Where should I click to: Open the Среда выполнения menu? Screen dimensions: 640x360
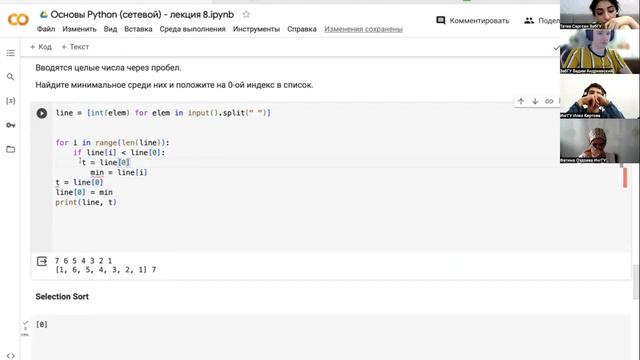click(x=192, y=29)
